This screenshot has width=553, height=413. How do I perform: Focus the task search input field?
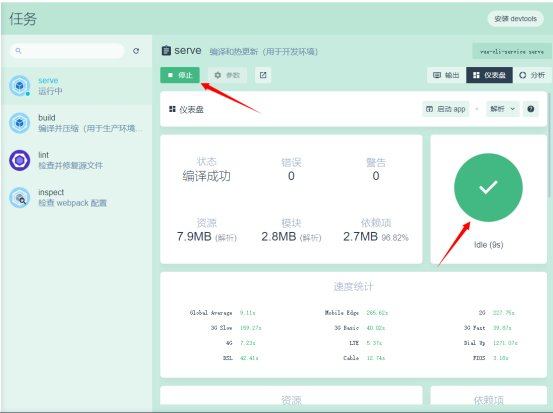pyautogui.click(x=67, y=51)
